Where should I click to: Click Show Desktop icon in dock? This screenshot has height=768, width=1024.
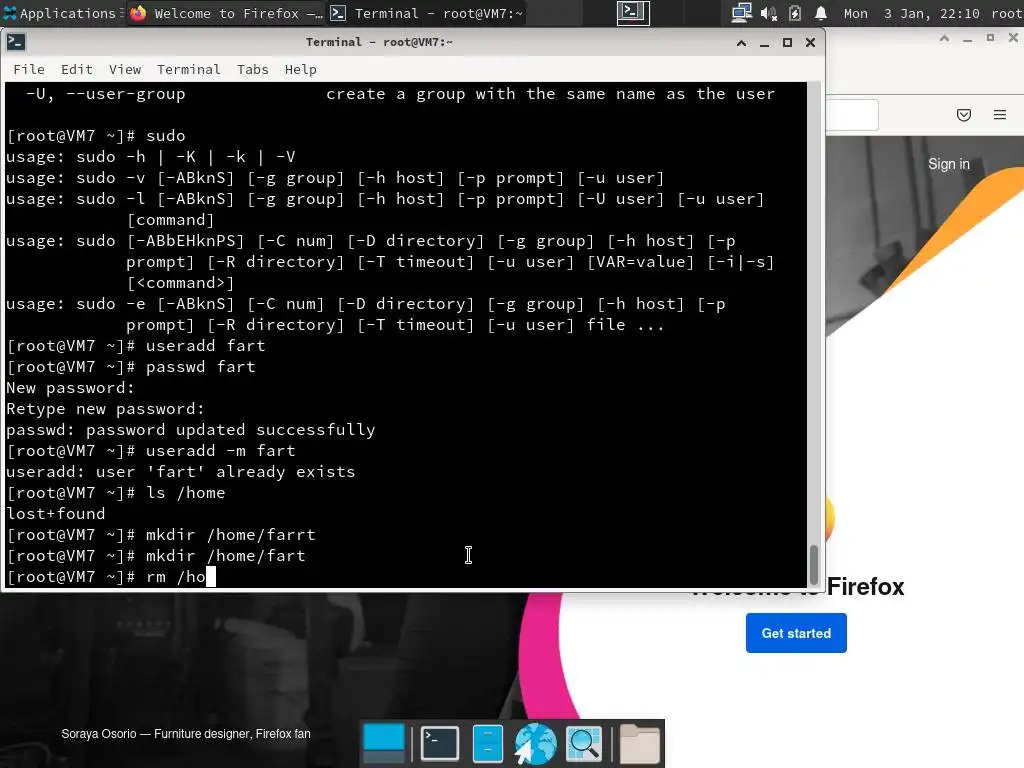384,743
